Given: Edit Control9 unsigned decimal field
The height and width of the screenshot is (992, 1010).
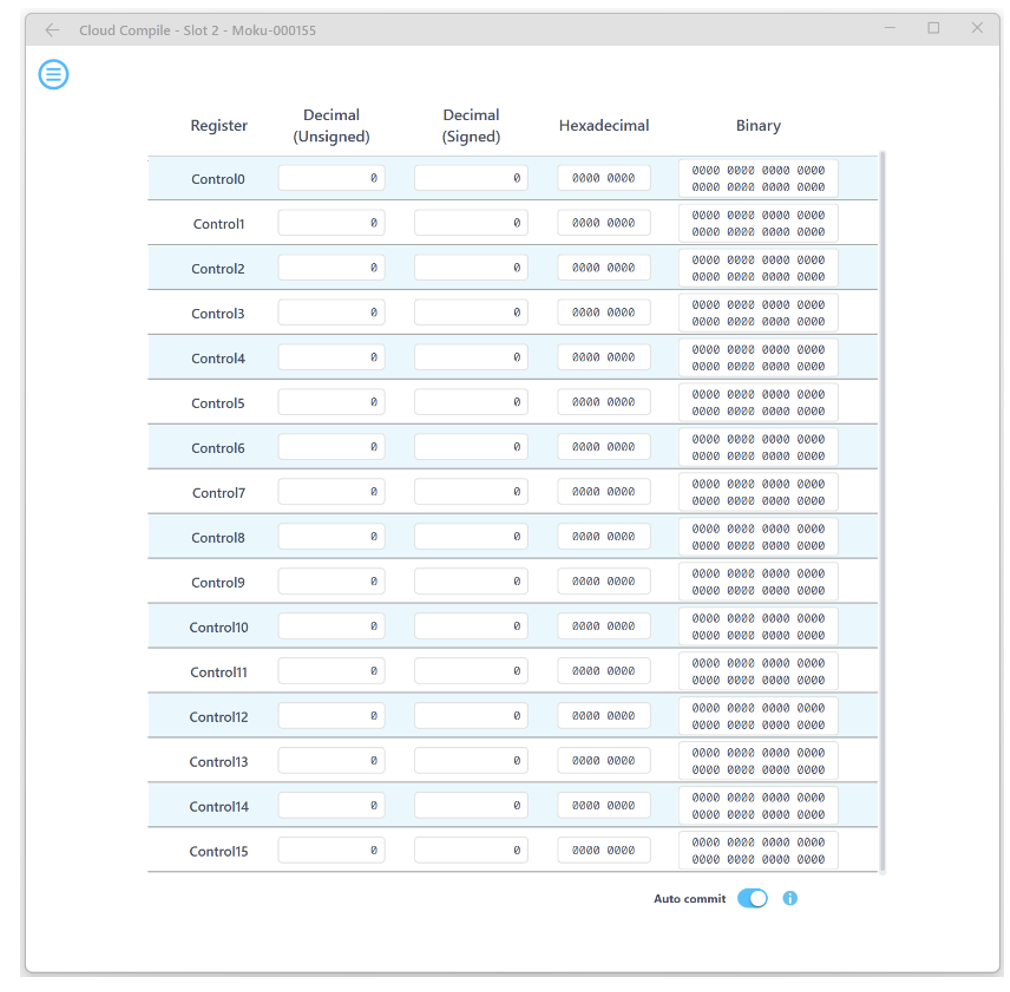Looking at the screenshot, I should point(332,581).
